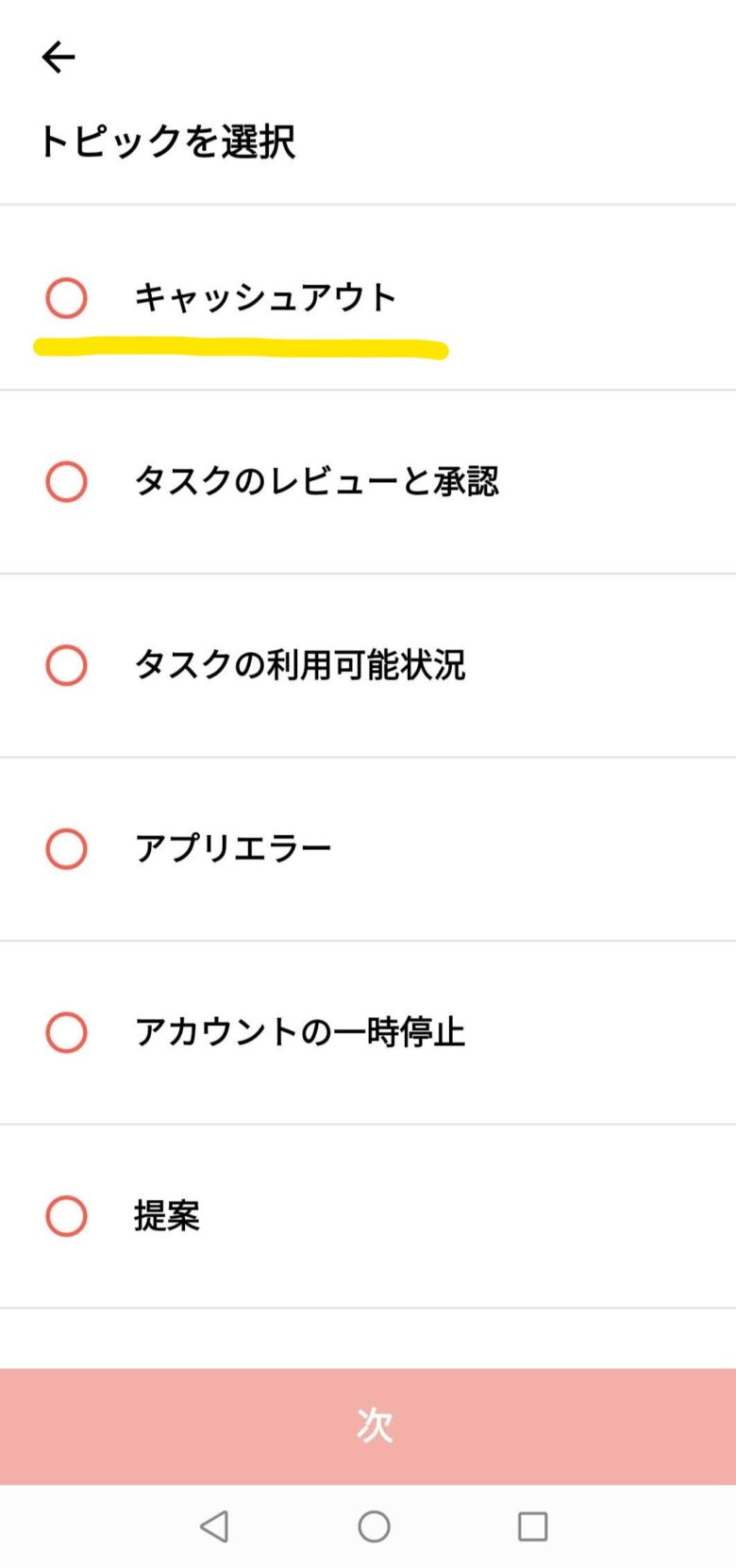Tap the タスクのレビューと承認 label text
This screenshot has width=736, height=1568.
[316, 481]
